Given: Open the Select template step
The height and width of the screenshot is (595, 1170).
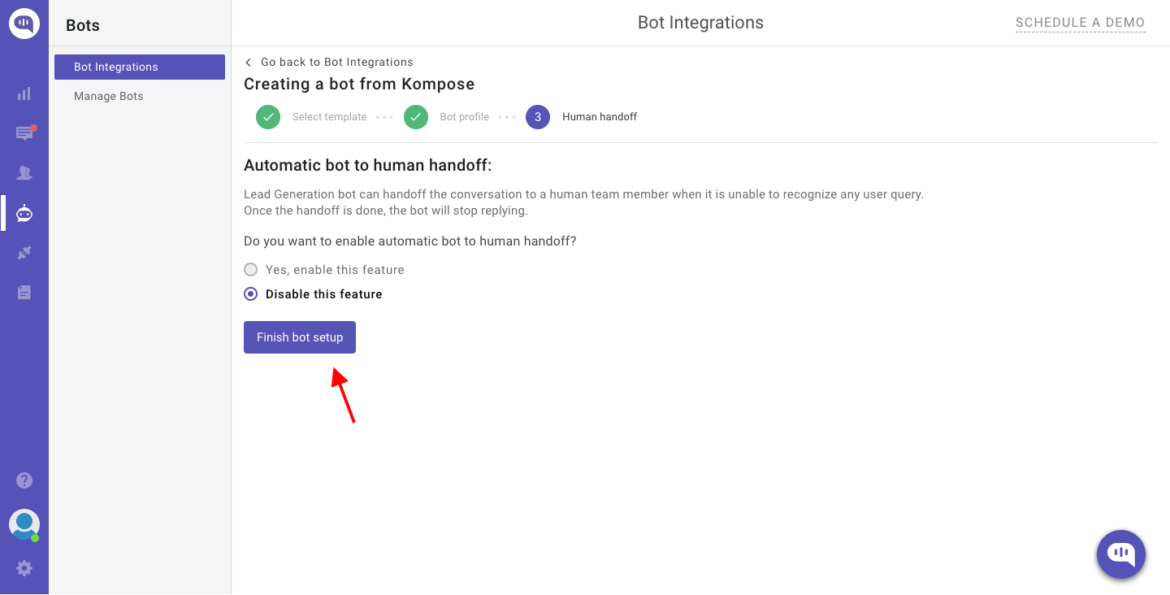Looking at the screenshot, I should coord(268,117).
